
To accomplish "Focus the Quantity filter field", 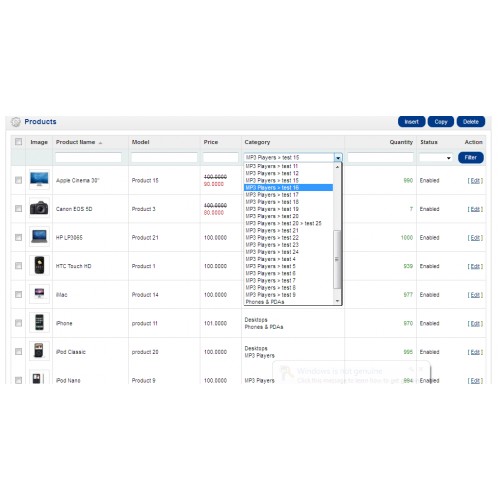I will 380,158.
